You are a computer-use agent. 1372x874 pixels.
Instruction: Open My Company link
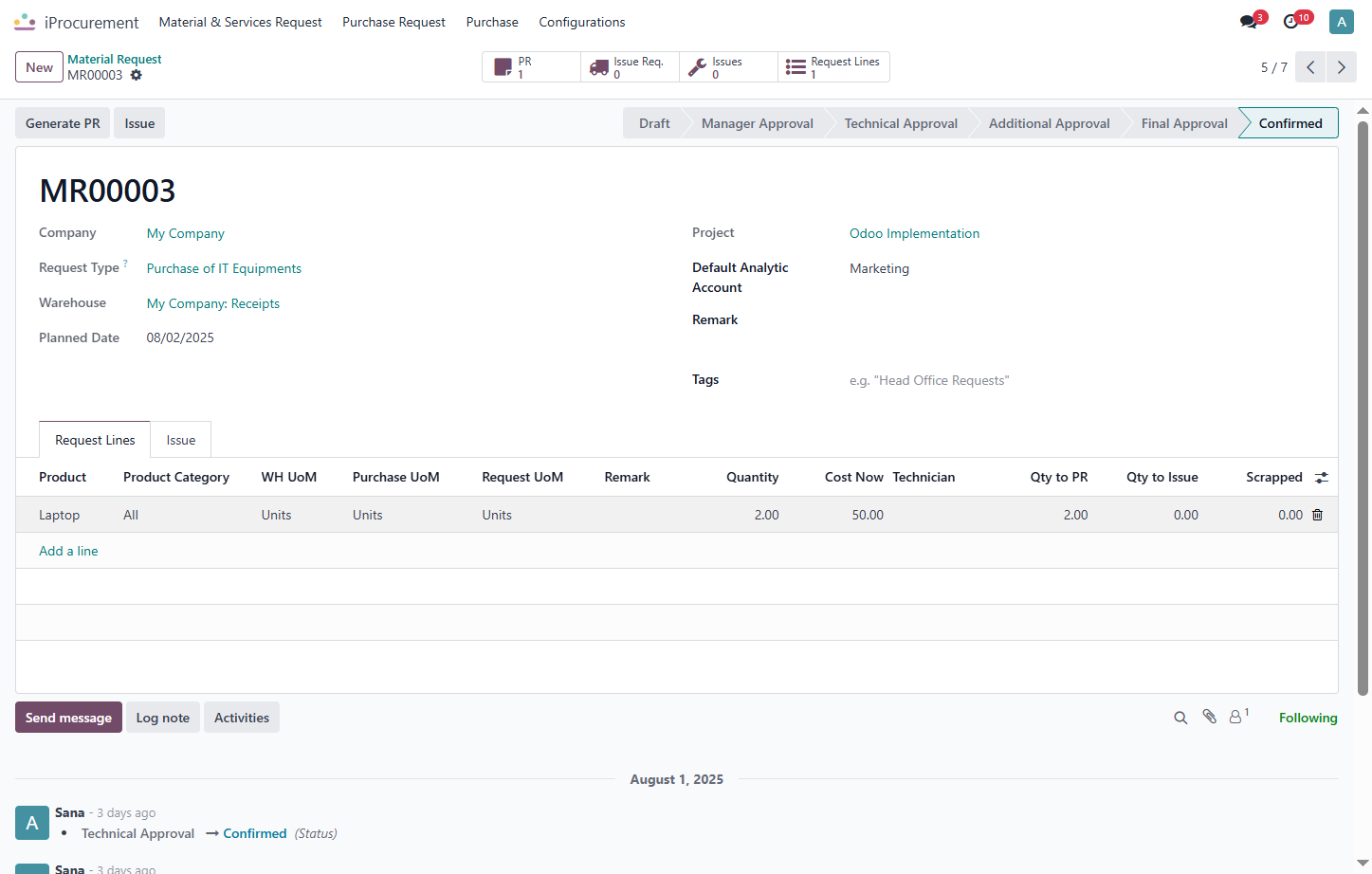(186, 233)
